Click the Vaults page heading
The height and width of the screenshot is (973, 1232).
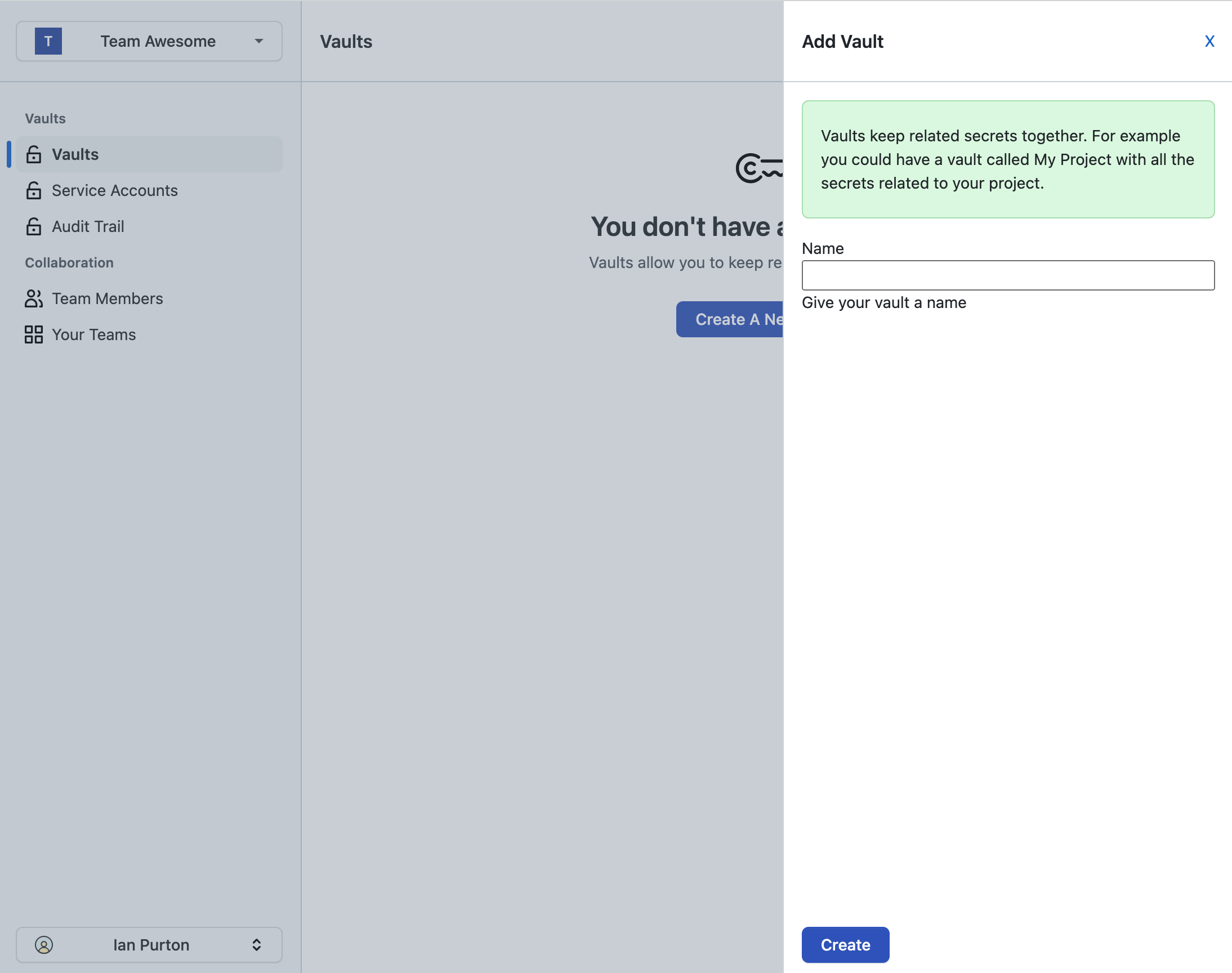coord(346,41)
